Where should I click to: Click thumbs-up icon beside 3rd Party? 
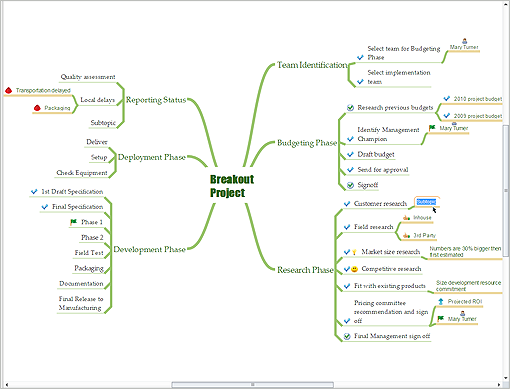pyautogui.click(x=406, y=235)
